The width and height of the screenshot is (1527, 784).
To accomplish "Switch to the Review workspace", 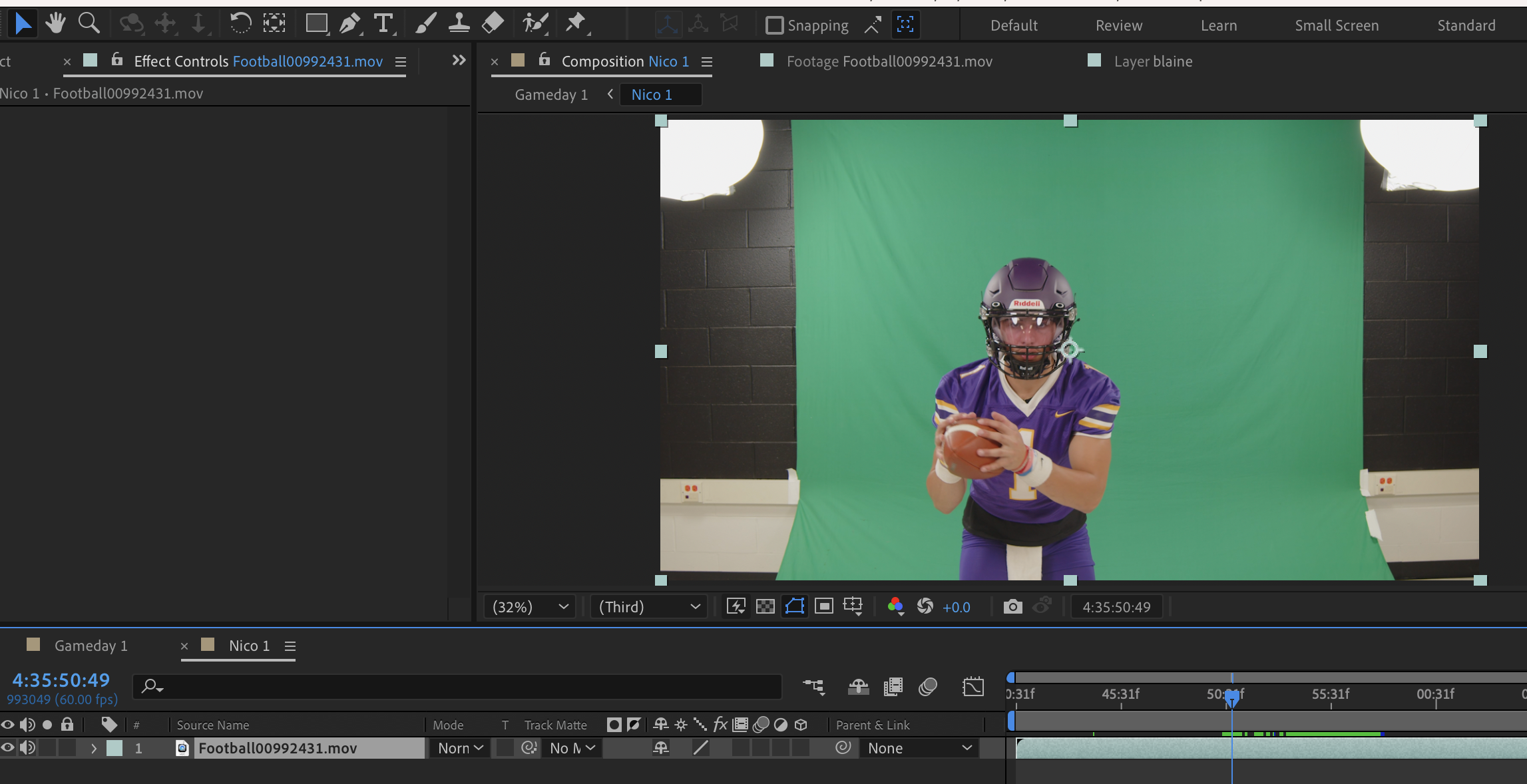I will pos(1118,25).
